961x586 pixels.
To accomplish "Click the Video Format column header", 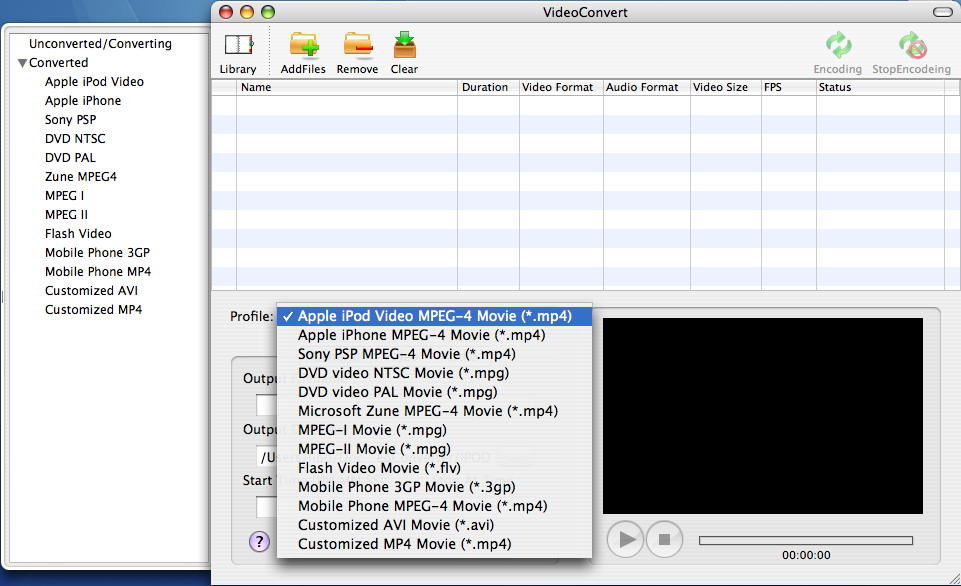I will tap(561, 87).
